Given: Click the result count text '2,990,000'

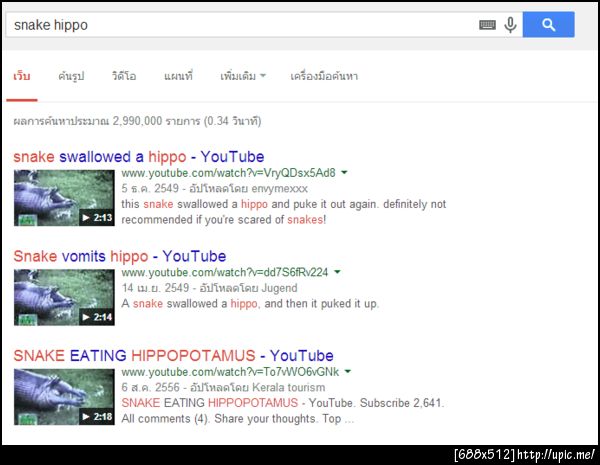Looking at the screenshot, I should point(137,121).
